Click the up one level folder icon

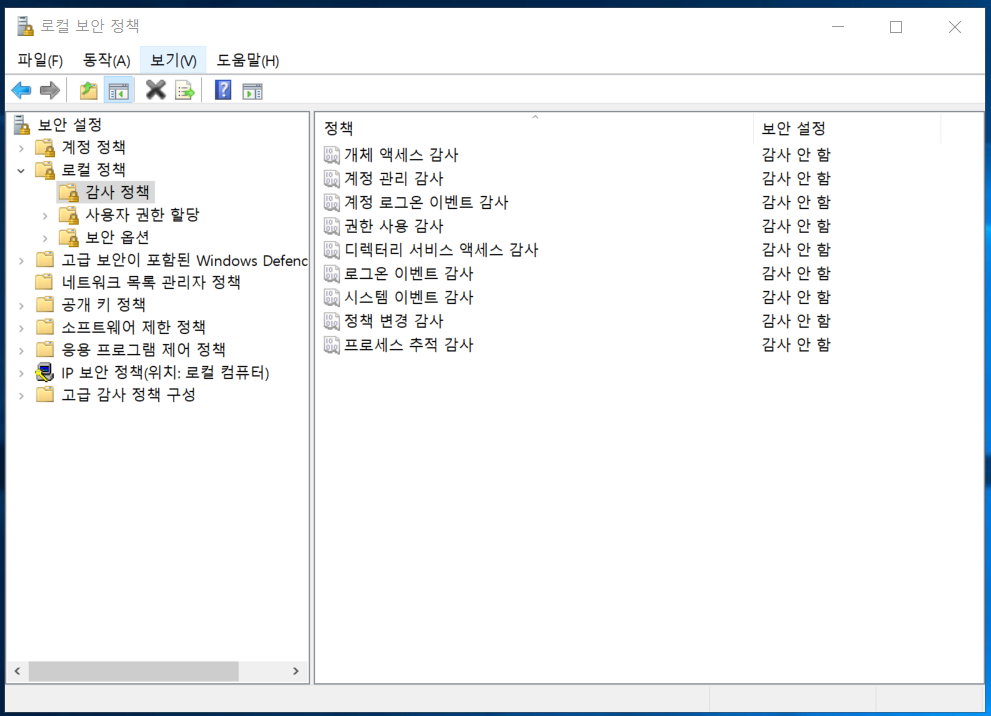[x=88, y=90]
